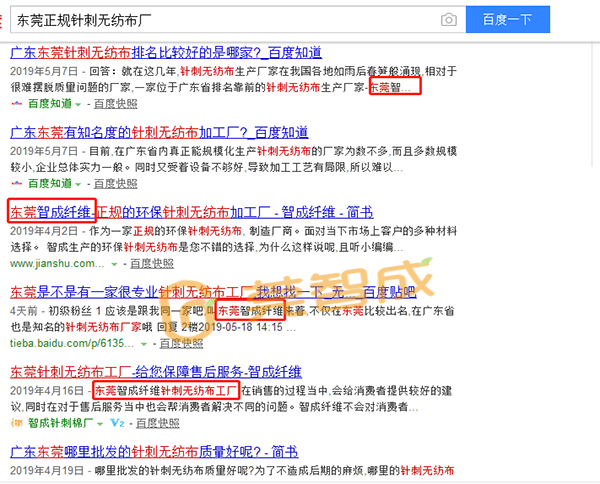Click the 百度知道 paw icon under first result

click(17, 104)
